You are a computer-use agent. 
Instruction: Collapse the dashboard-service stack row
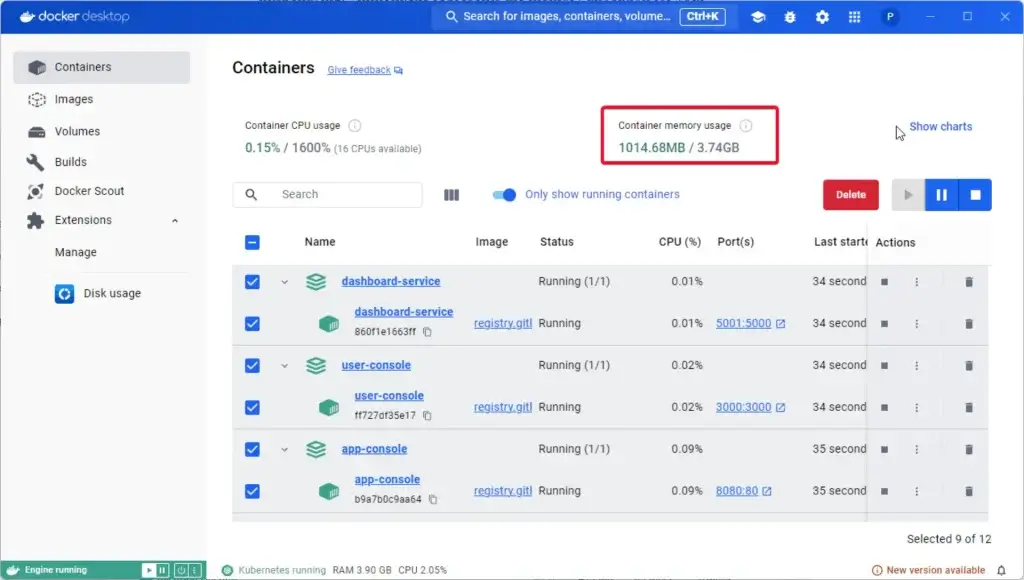tap(285, 282)
